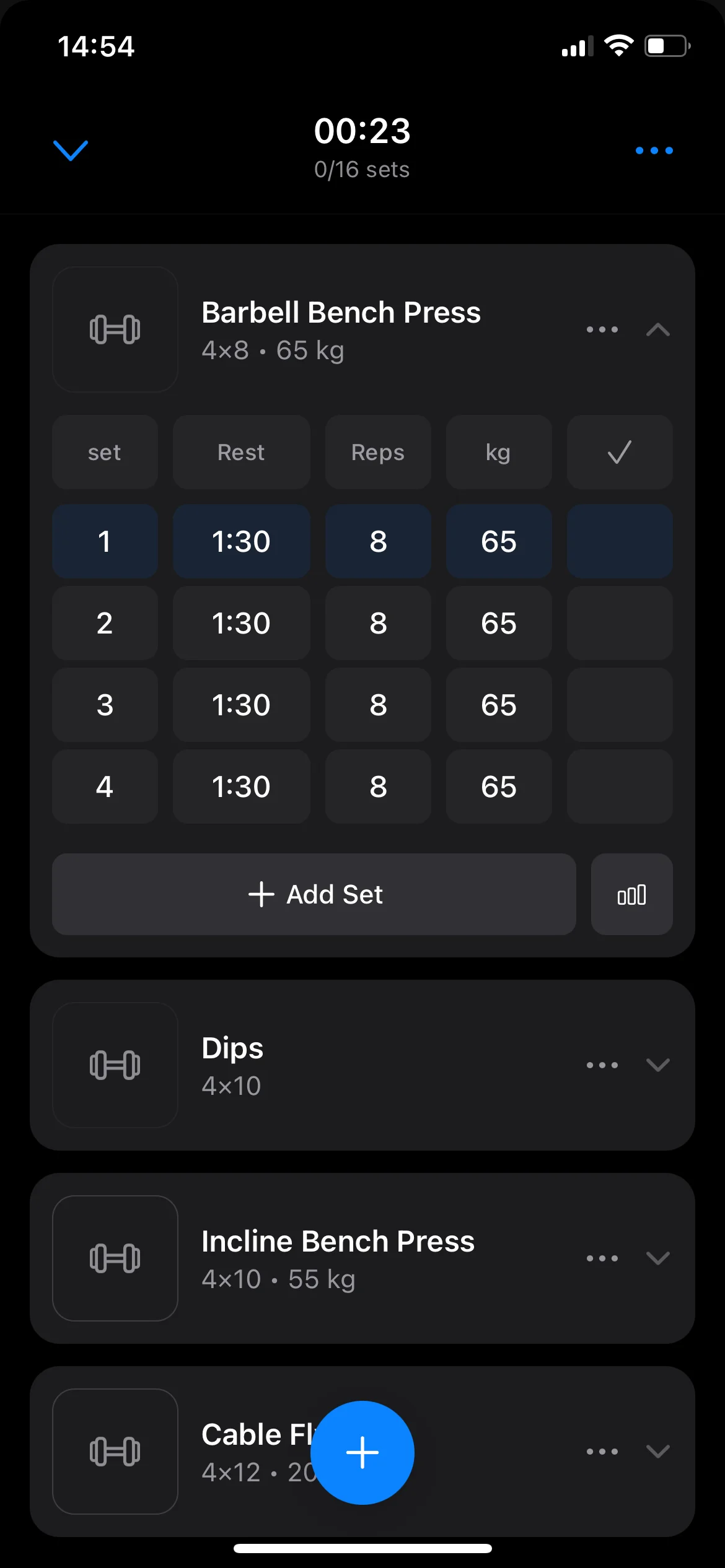
Task: Check off set 4 as done
Action: [x=620, y=786]
